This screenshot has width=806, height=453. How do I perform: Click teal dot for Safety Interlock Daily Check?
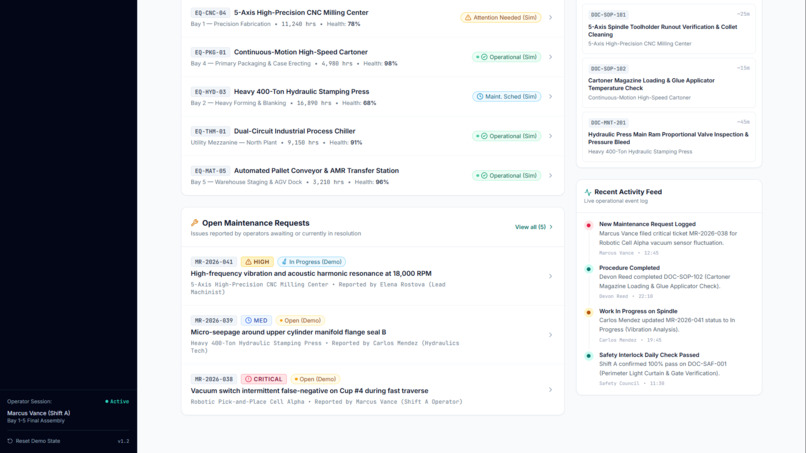(589, 356)
